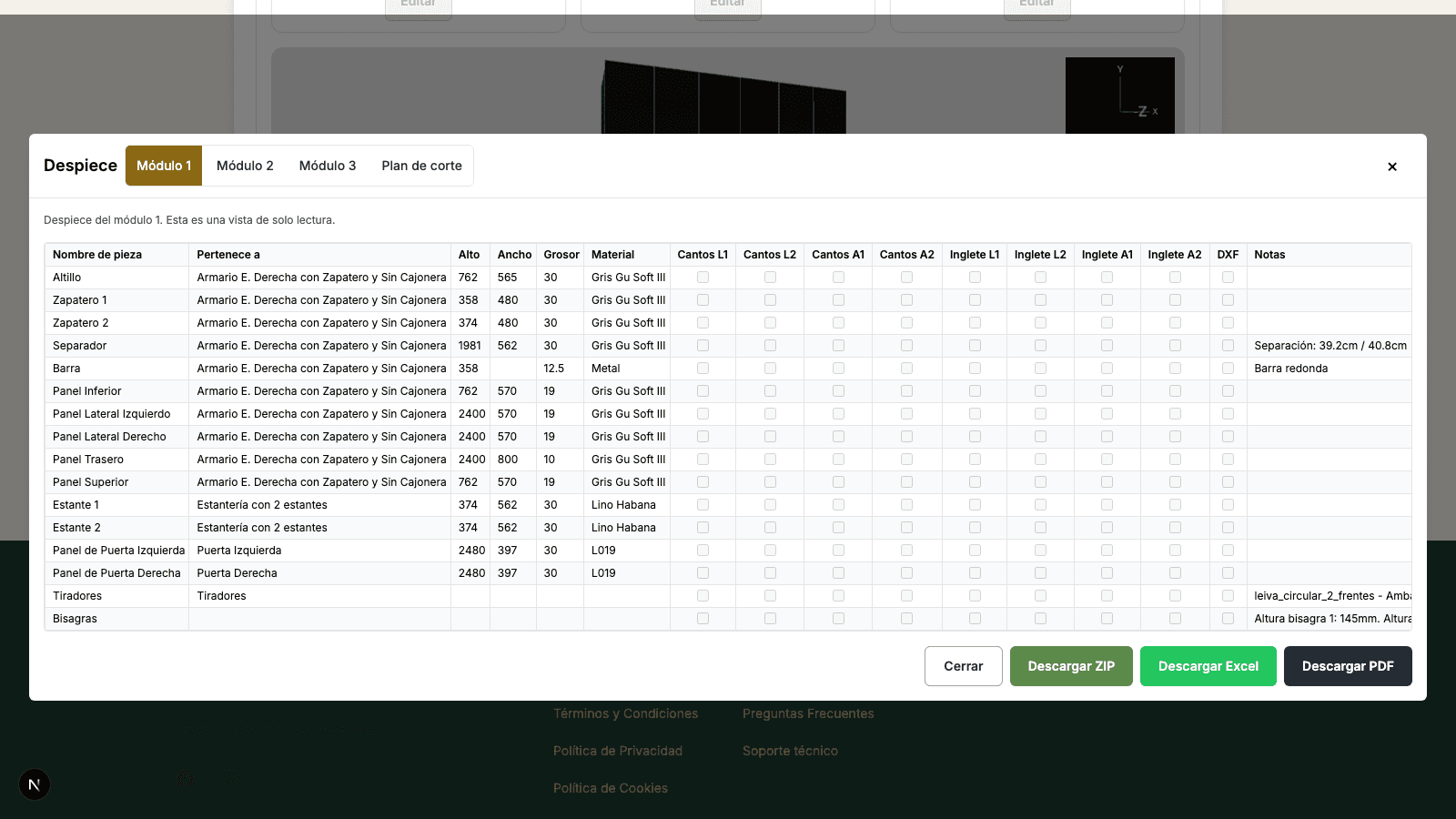Click Descargar Excel

1208,666
